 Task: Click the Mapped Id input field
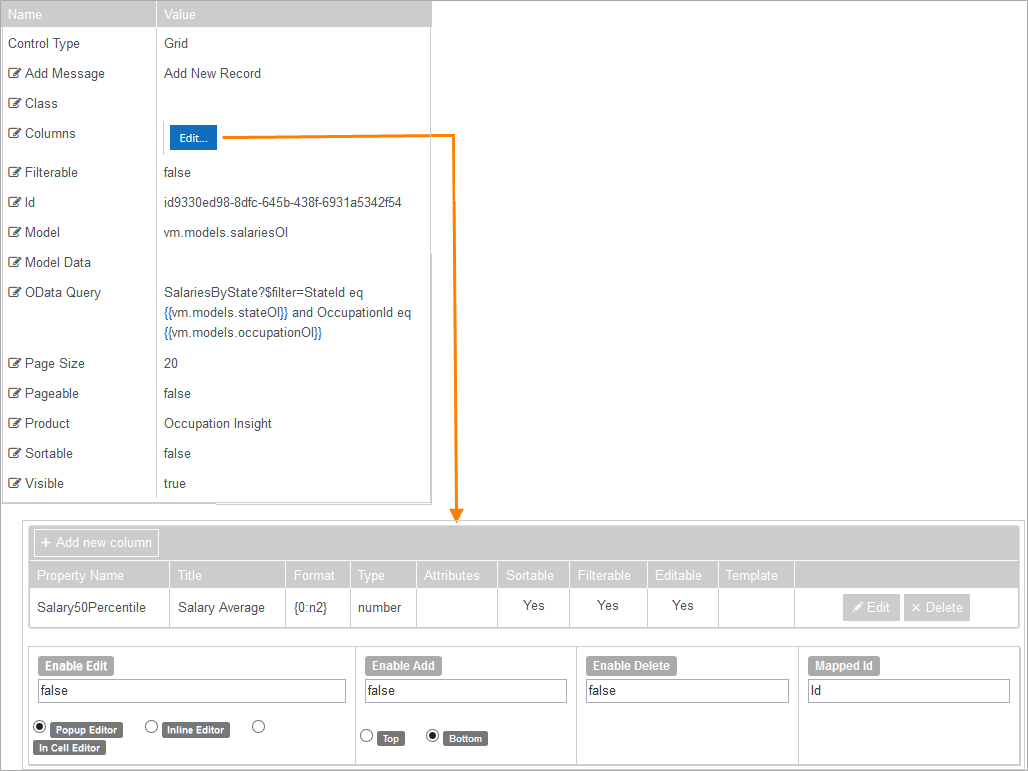point(908,691)
